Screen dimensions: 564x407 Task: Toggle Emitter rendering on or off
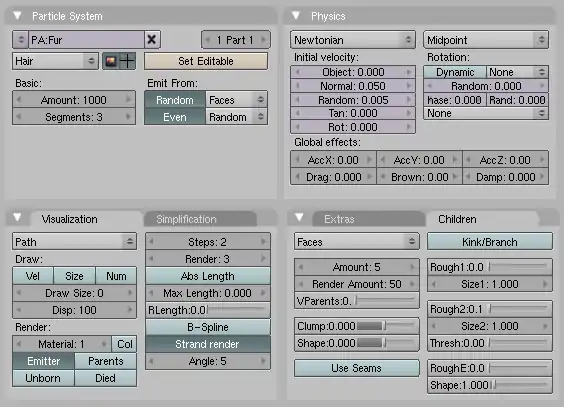[x=44, y=361]
